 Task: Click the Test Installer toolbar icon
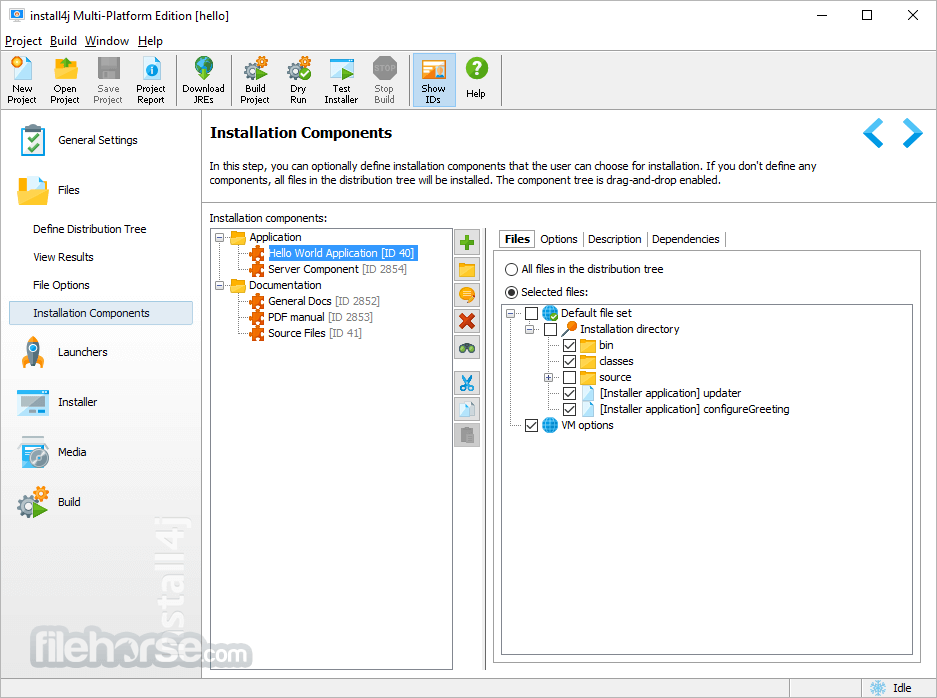pos(341,80)
